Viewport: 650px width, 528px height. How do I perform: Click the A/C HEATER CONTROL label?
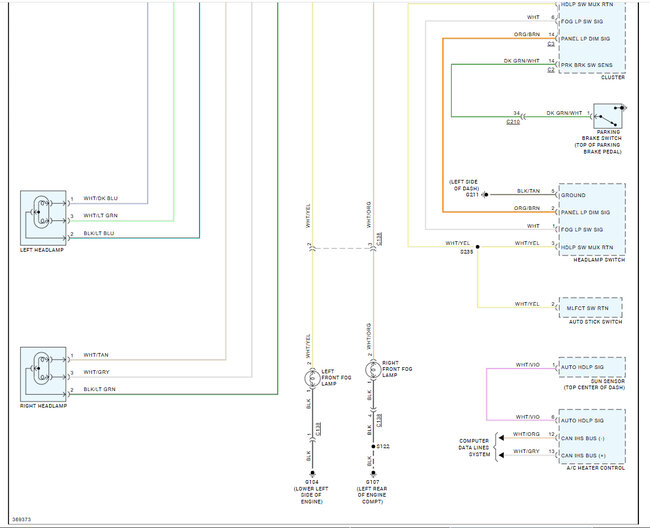596,468
